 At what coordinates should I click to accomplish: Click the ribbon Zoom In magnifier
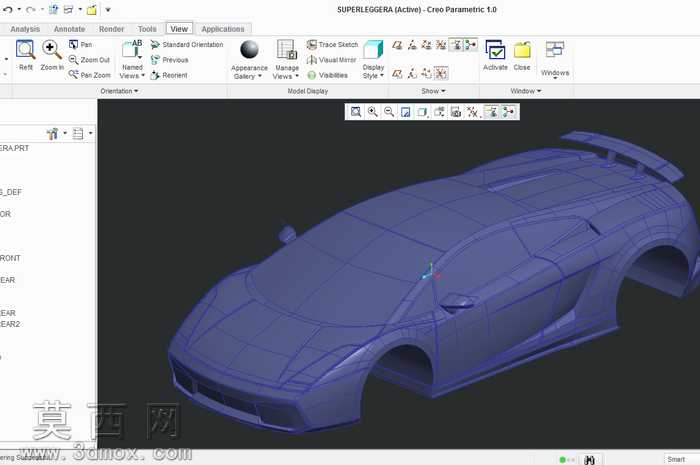(x=52, y=50)
